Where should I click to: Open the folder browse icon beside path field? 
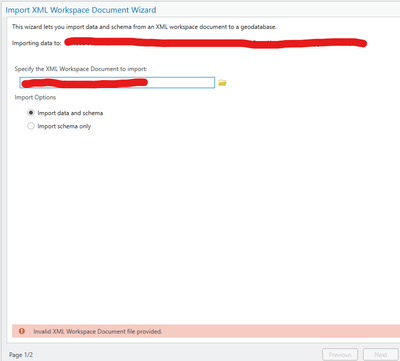(222, 83)
